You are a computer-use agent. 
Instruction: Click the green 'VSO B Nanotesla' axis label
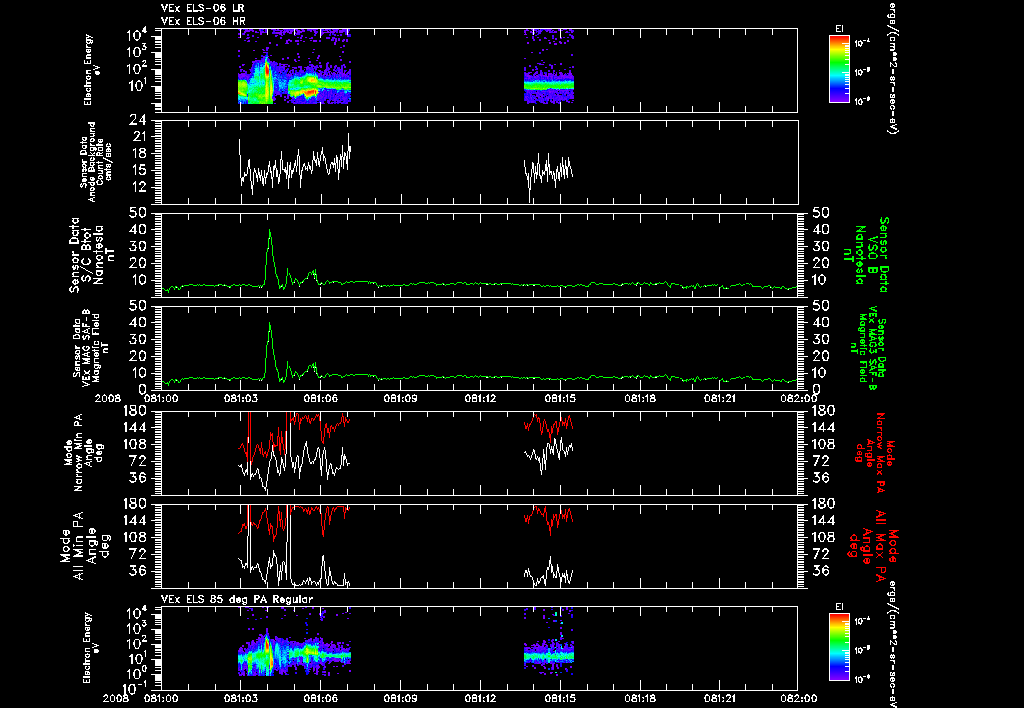[x=866, y=255]
